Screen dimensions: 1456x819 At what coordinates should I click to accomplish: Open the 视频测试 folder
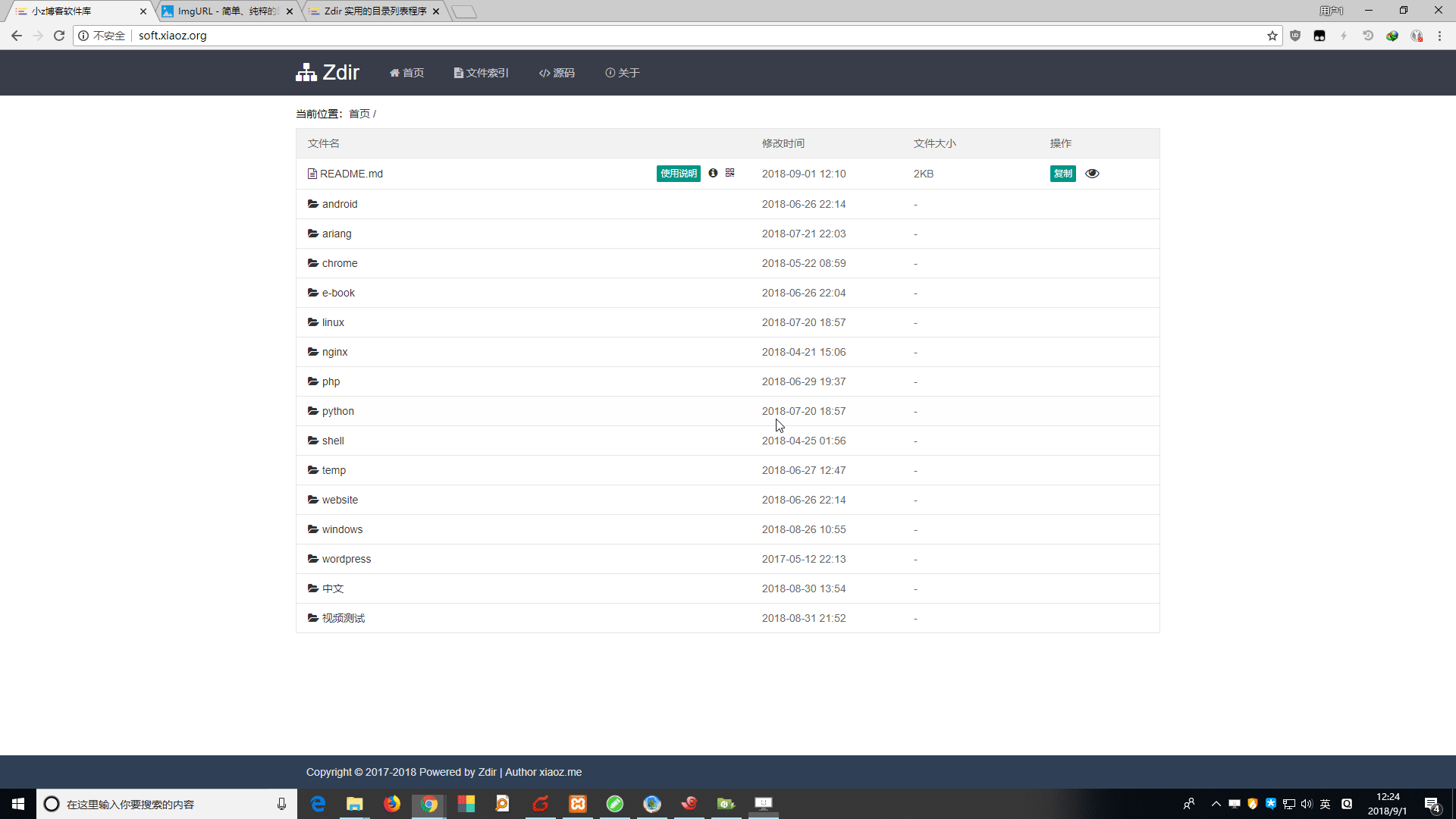point(343,618)
